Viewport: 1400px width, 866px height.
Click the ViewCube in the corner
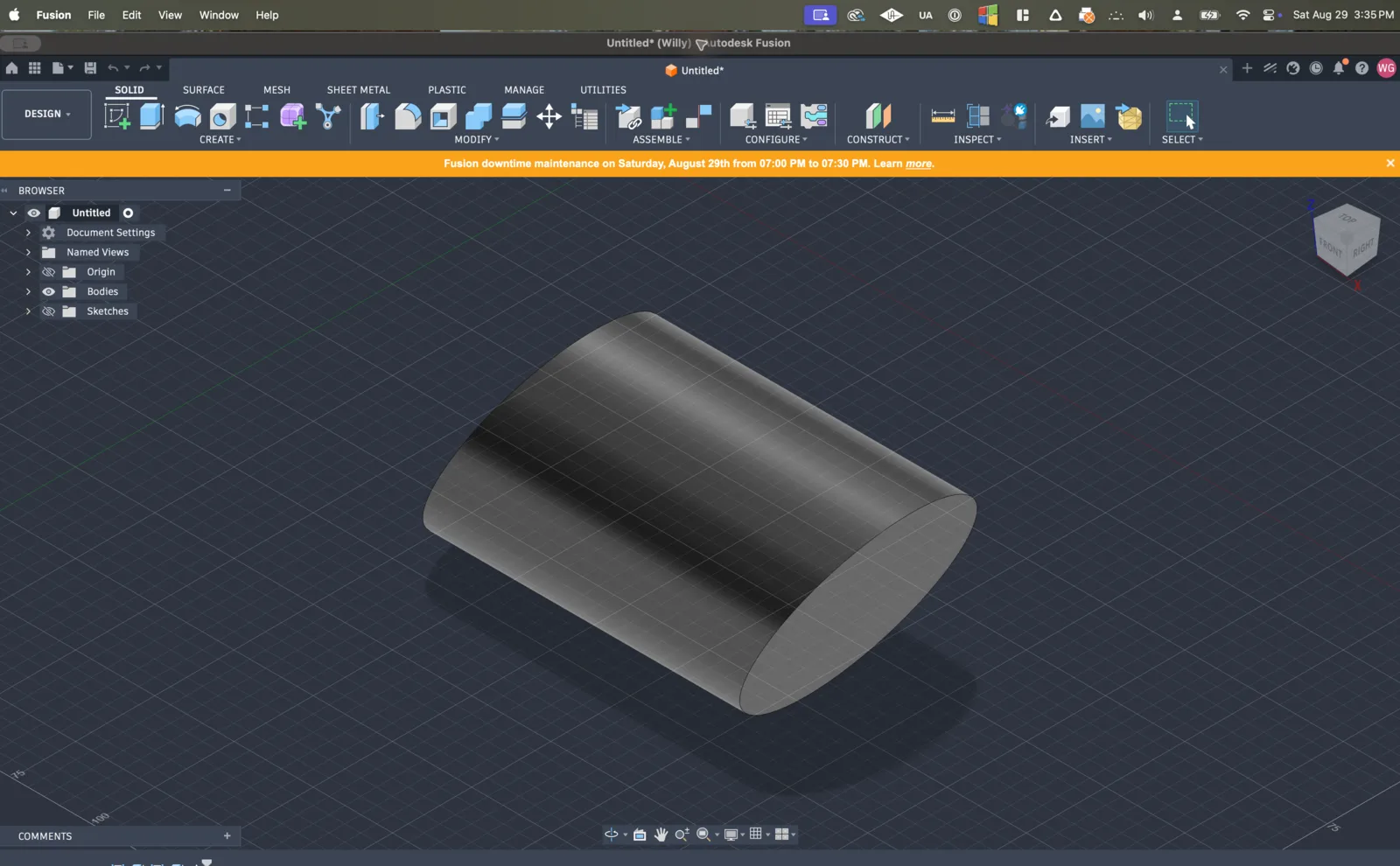[x=1347, y=240]
